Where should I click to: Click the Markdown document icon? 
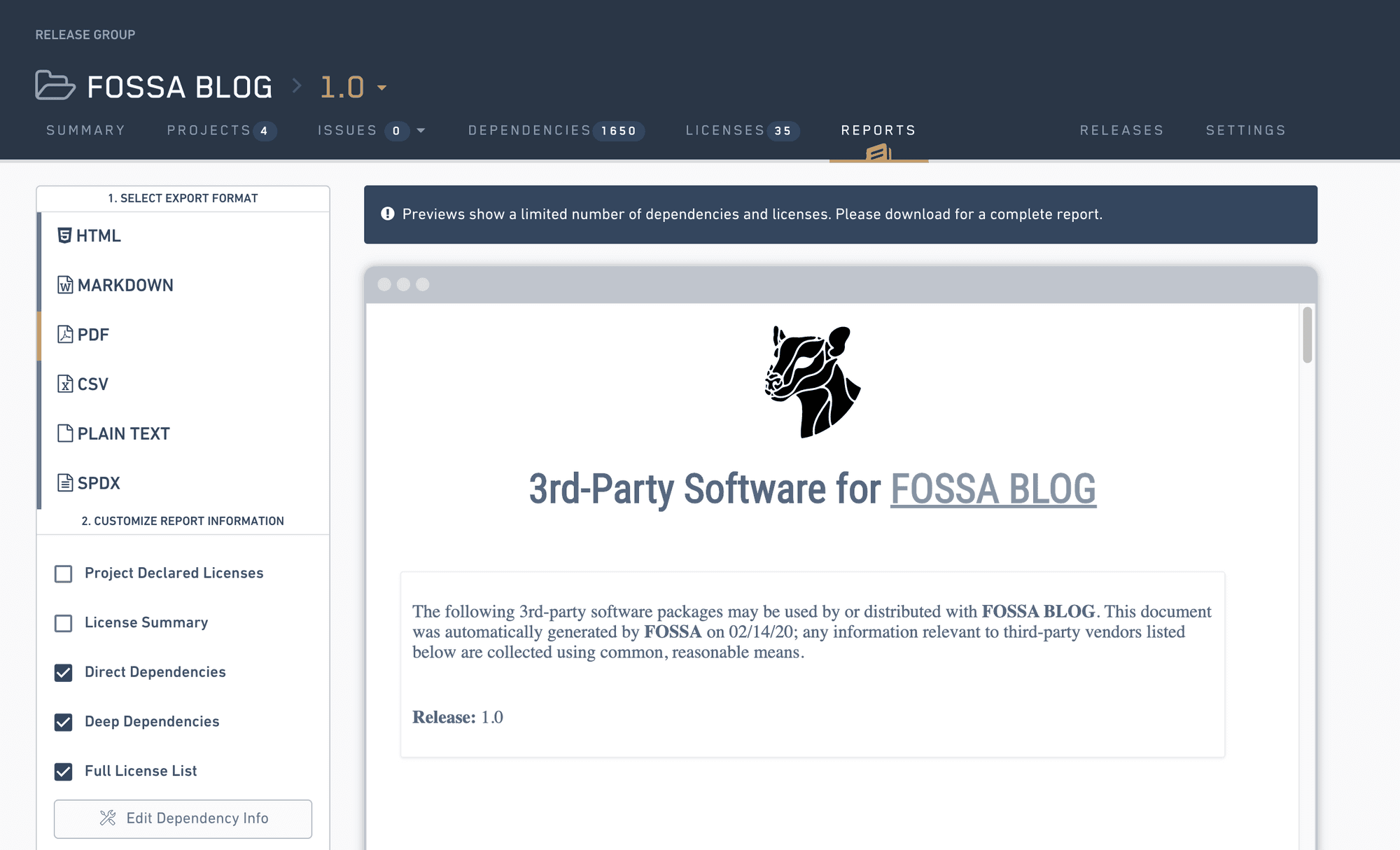(x=65, y=285)
